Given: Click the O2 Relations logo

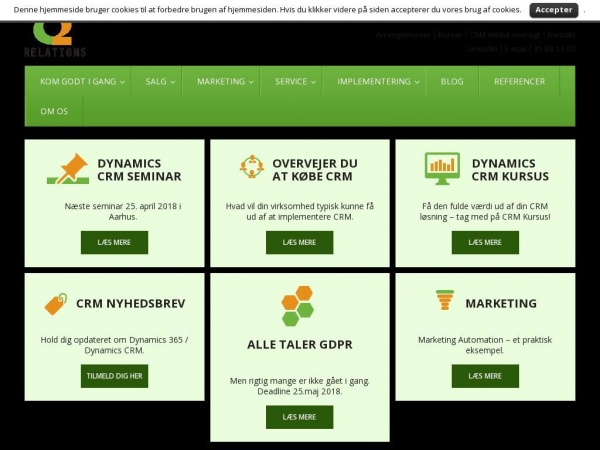Looking at the screenshot, I should click(x=55, y=40).
